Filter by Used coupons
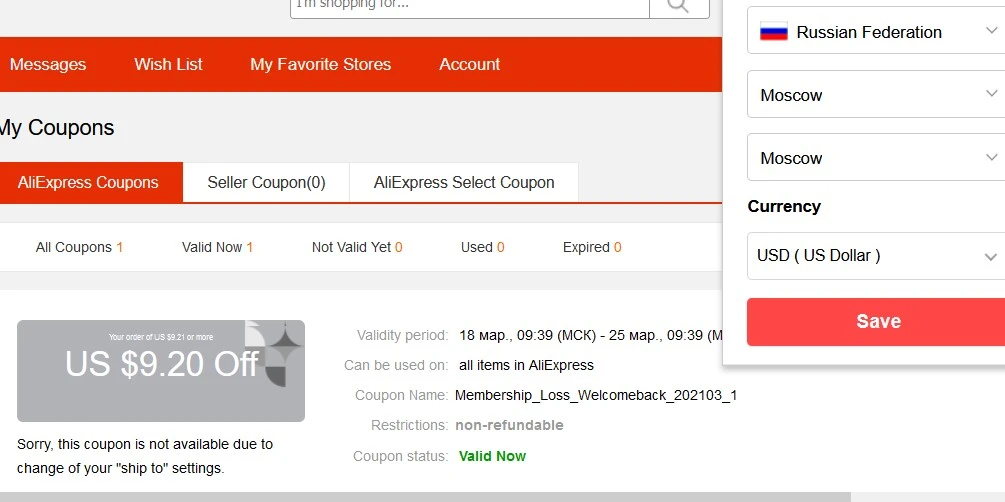Viewport: 1005px width, 502px height. pyautogui.click(x=483, y=247)
